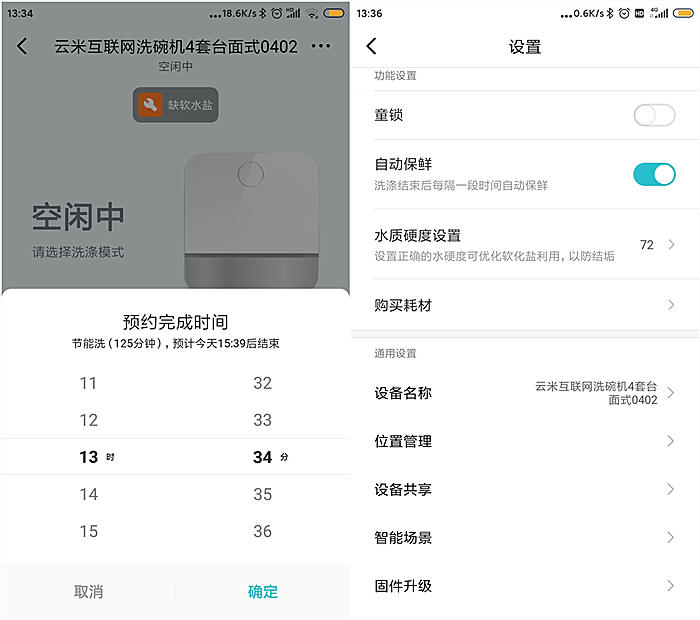Viewport: 700px width, 620px height.
Task: Go back from the 设置 settings page
Action: tap(371, 46)
